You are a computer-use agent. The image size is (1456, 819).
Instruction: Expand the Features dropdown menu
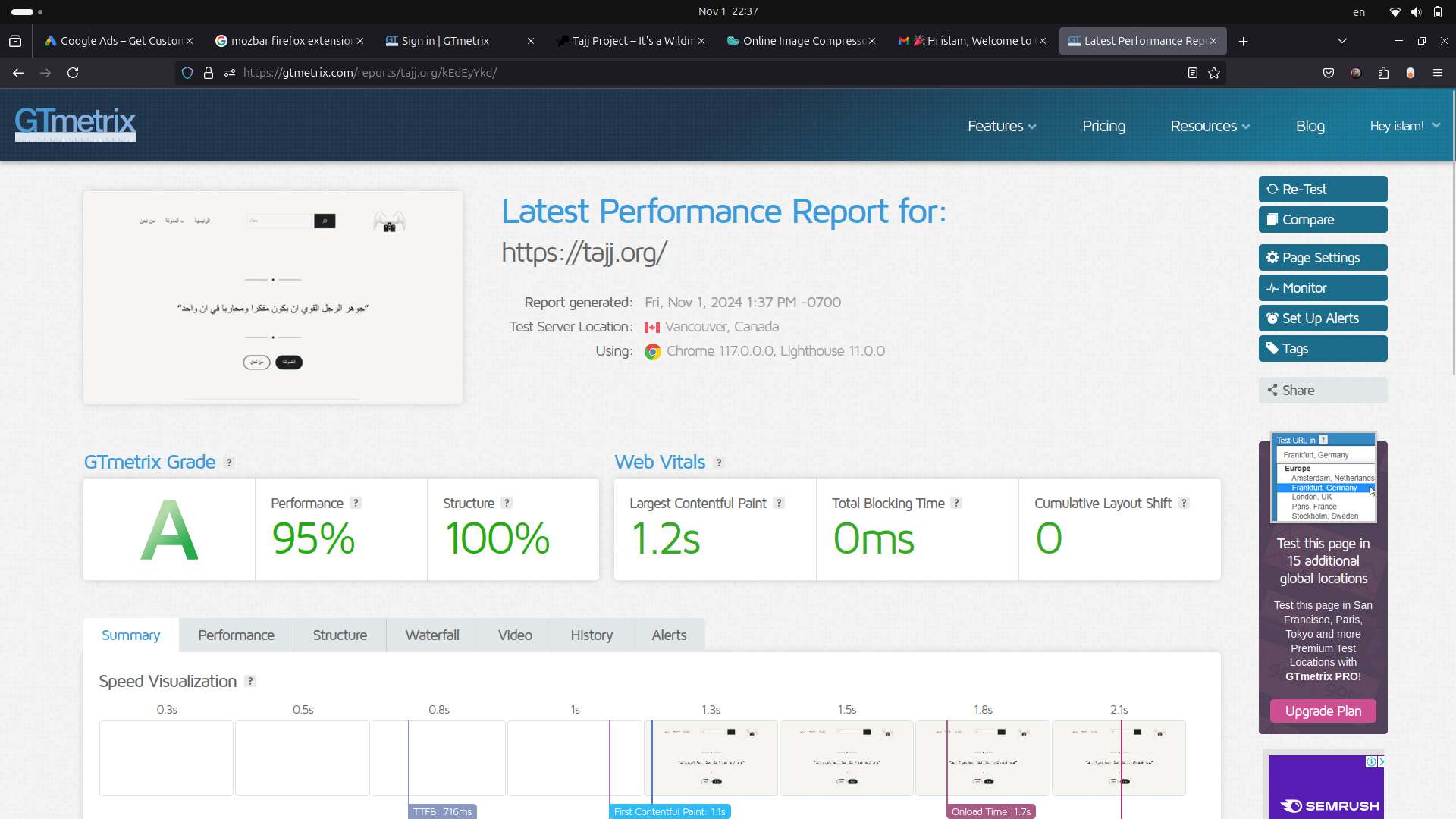point(1002,126)
